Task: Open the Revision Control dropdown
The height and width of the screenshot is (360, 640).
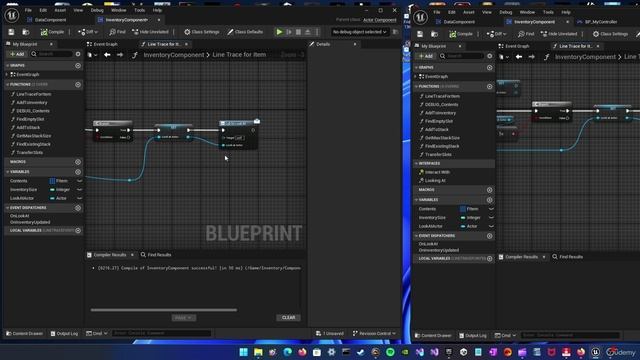Action: pos(374,333)
